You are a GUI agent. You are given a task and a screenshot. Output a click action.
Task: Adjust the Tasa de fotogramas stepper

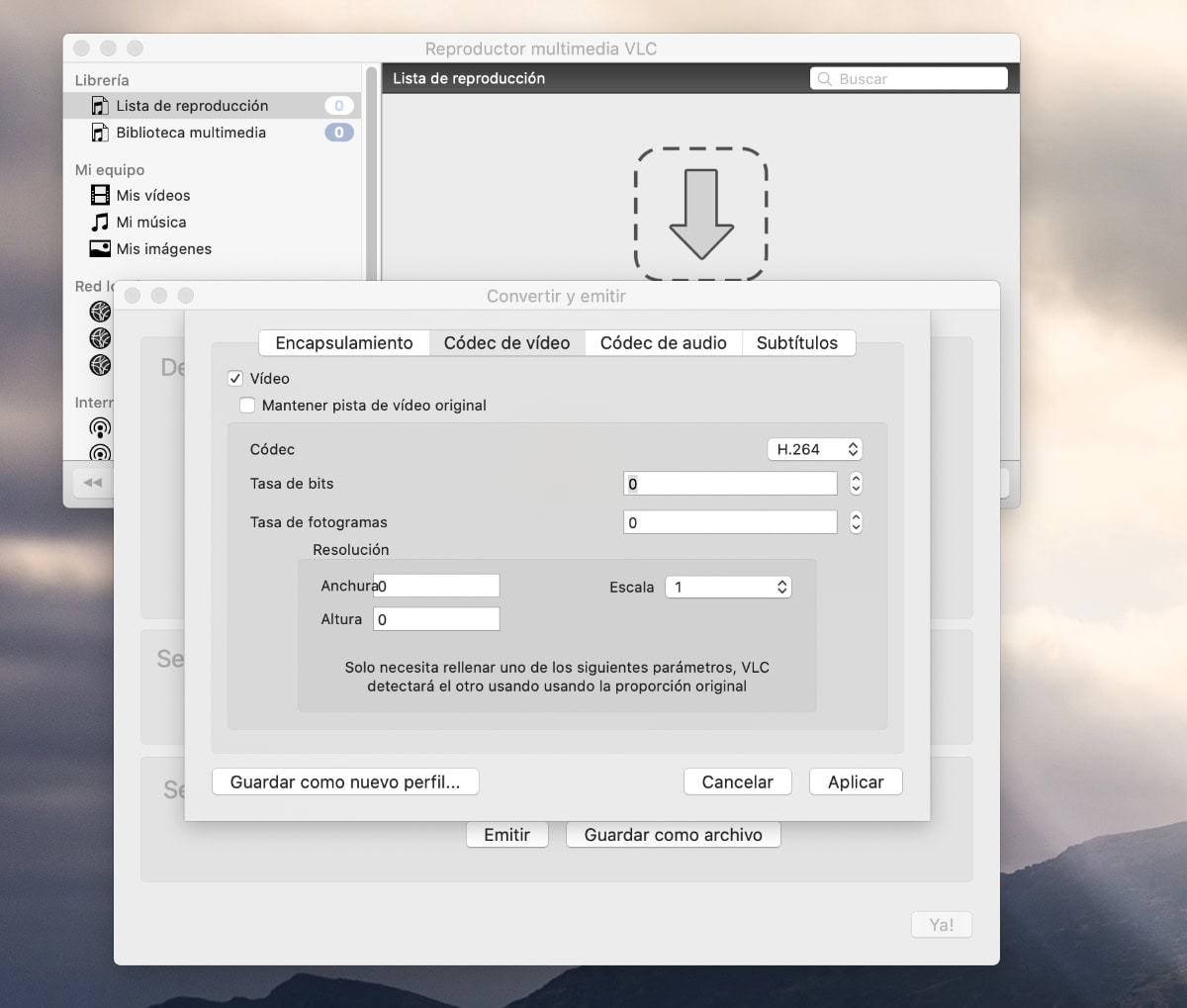[x=856, y=522]
